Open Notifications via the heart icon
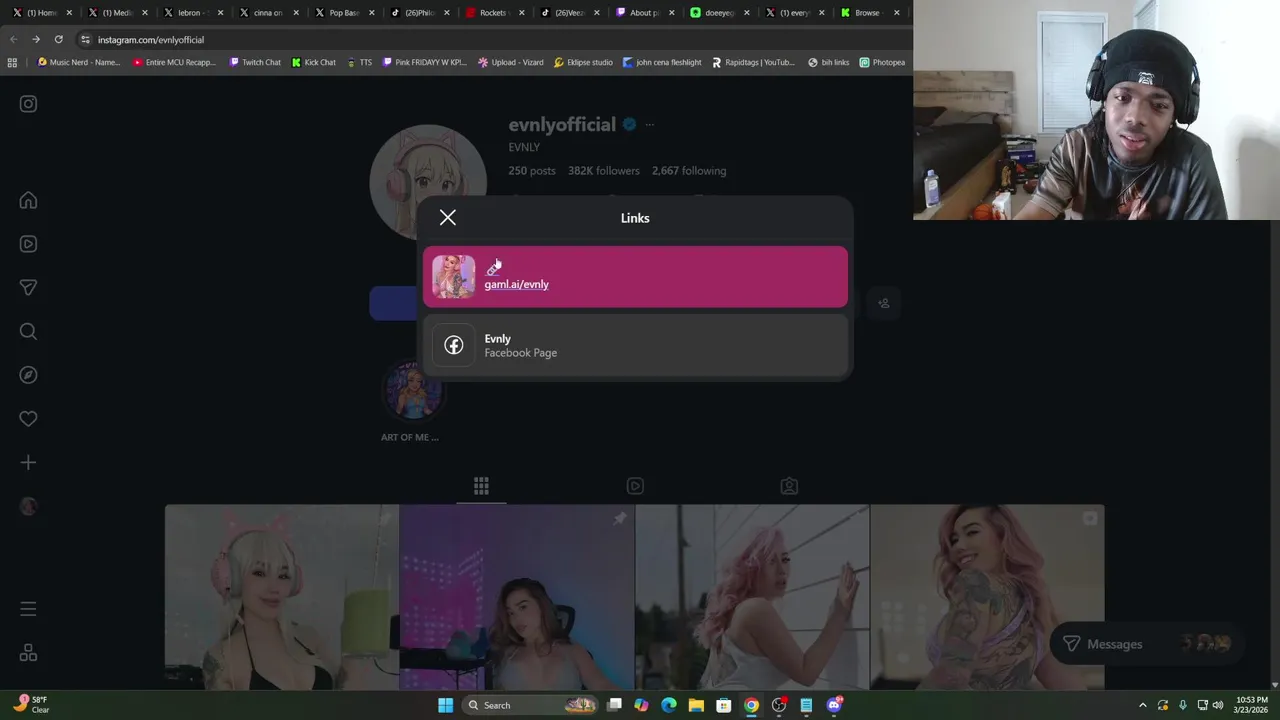Viewport: 1280px width, 720px height. coord(28,419)
